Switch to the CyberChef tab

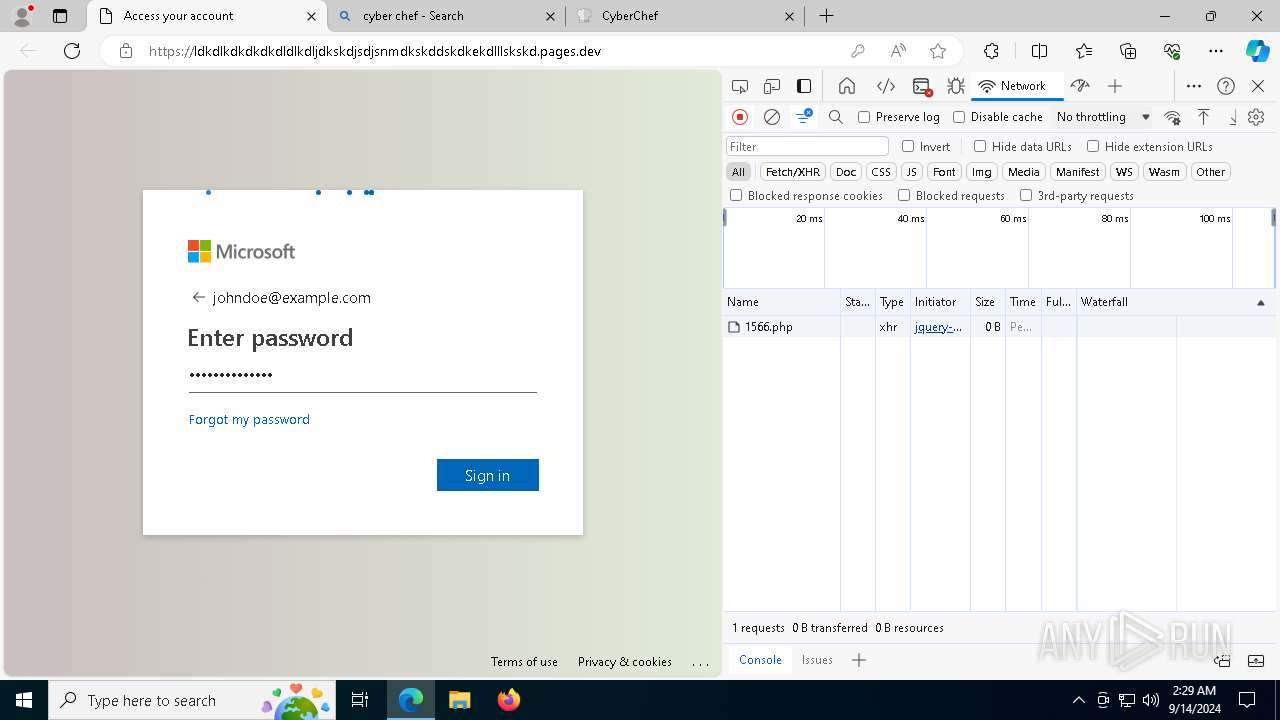pyautogui.click(x=685, y=16)
